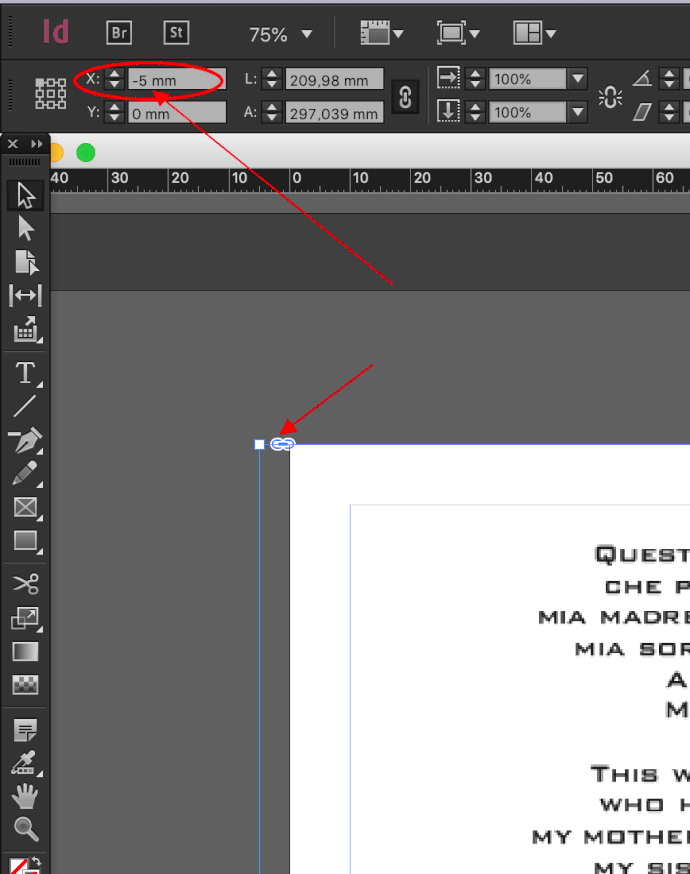The image size is (690, 874).
Task: Expand tools panel with double arrows
Action: click(x=37, y=144)
